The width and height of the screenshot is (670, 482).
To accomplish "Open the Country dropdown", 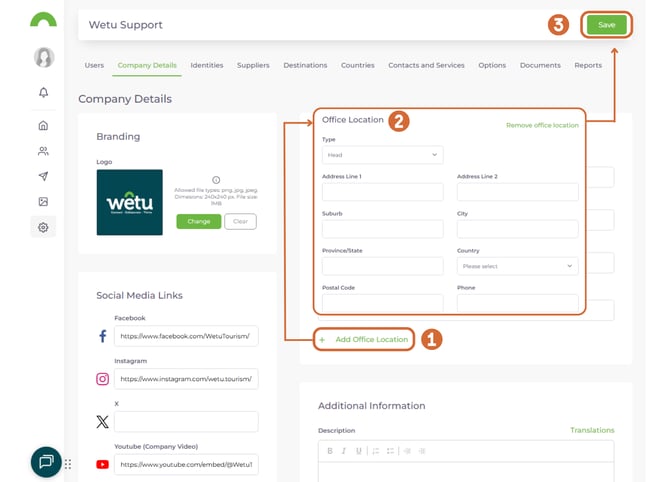I will pyautogui.click(x=517, y=266).
